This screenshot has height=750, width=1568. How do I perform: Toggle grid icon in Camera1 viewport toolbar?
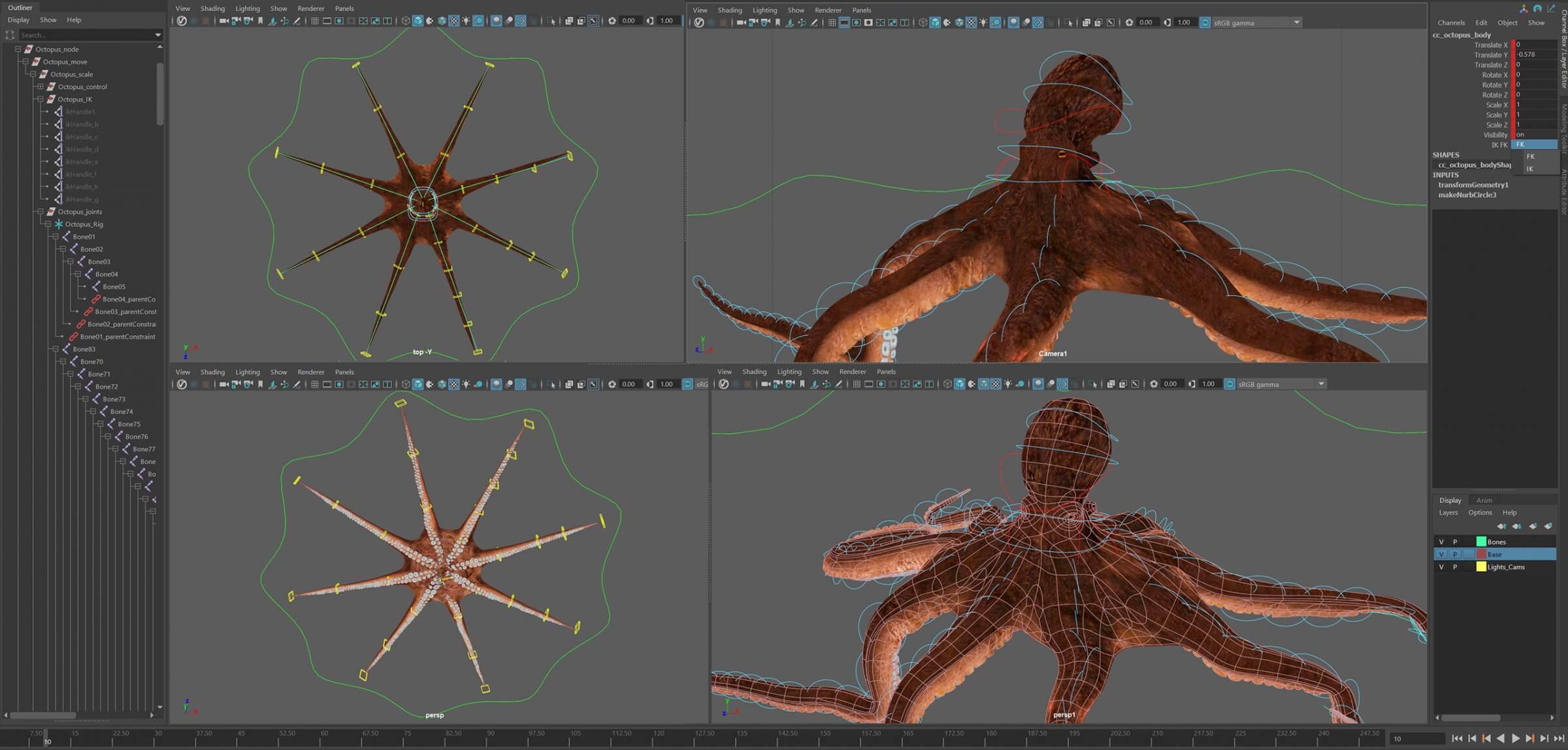(832, 22)
